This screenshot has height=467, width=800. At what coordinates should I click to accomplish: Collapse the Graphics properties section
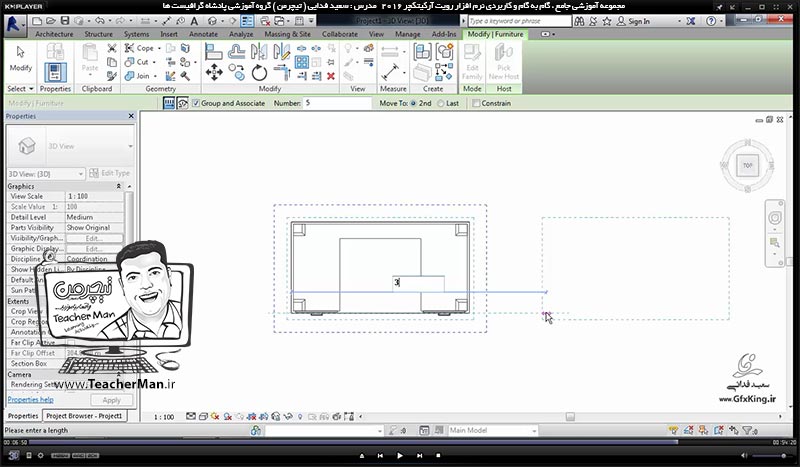pos(119,186)
